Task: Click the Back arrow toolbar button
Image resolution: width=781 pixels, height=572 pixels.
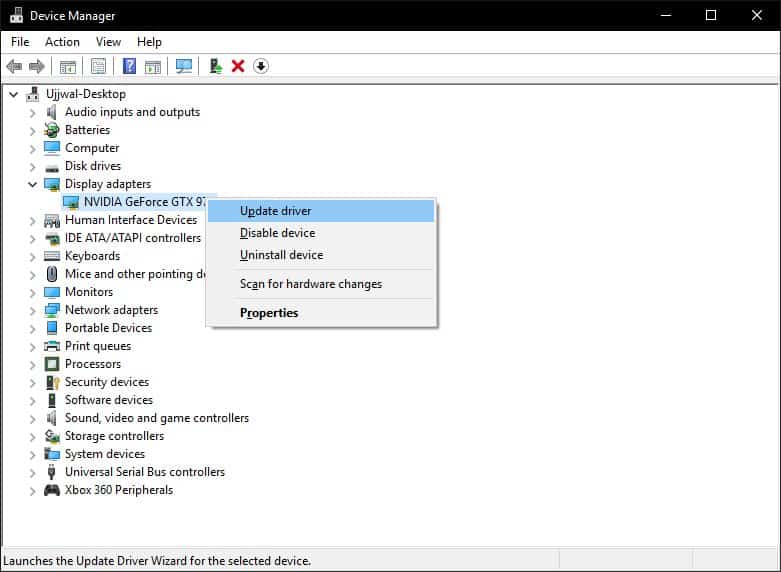Action: (x=14, y=66)
